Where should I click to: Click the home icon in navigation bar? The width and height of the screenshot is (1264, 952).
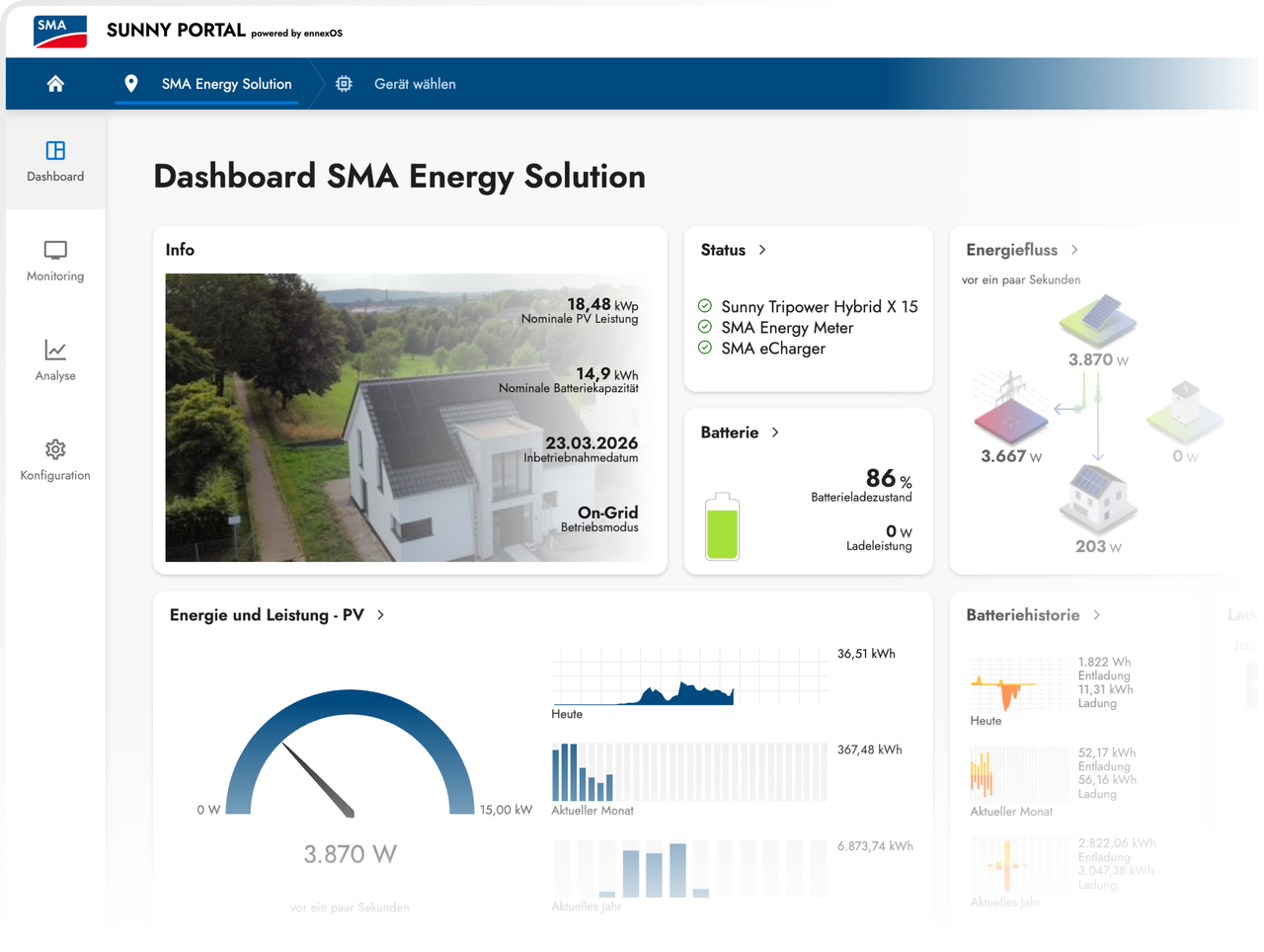pos(55,84)
